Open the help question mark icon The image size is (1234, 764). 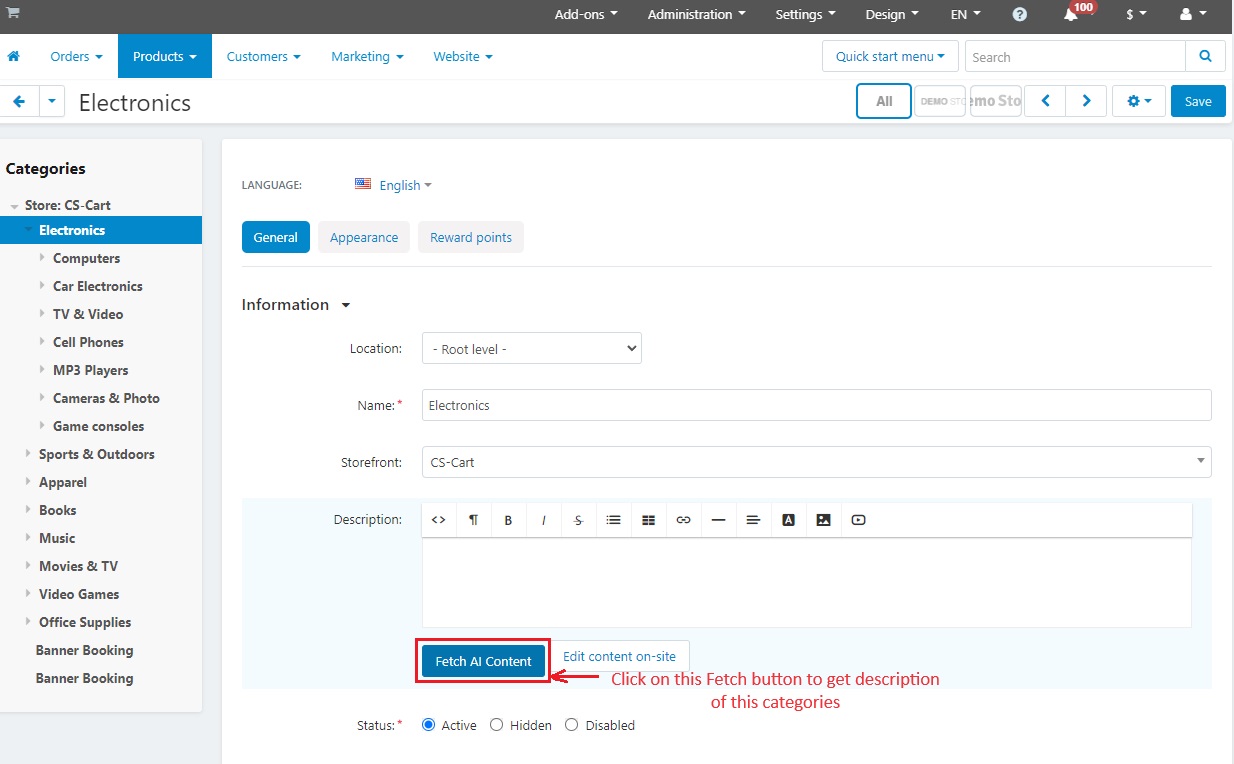pos(1019,14)
